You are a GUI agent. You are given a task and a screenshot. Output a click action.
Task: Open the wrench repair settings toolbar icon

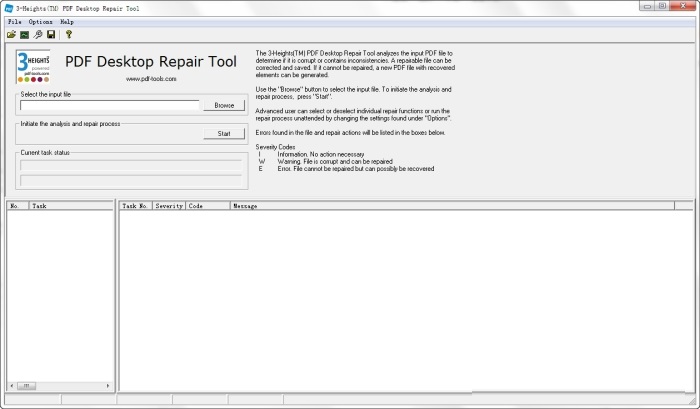38,34
